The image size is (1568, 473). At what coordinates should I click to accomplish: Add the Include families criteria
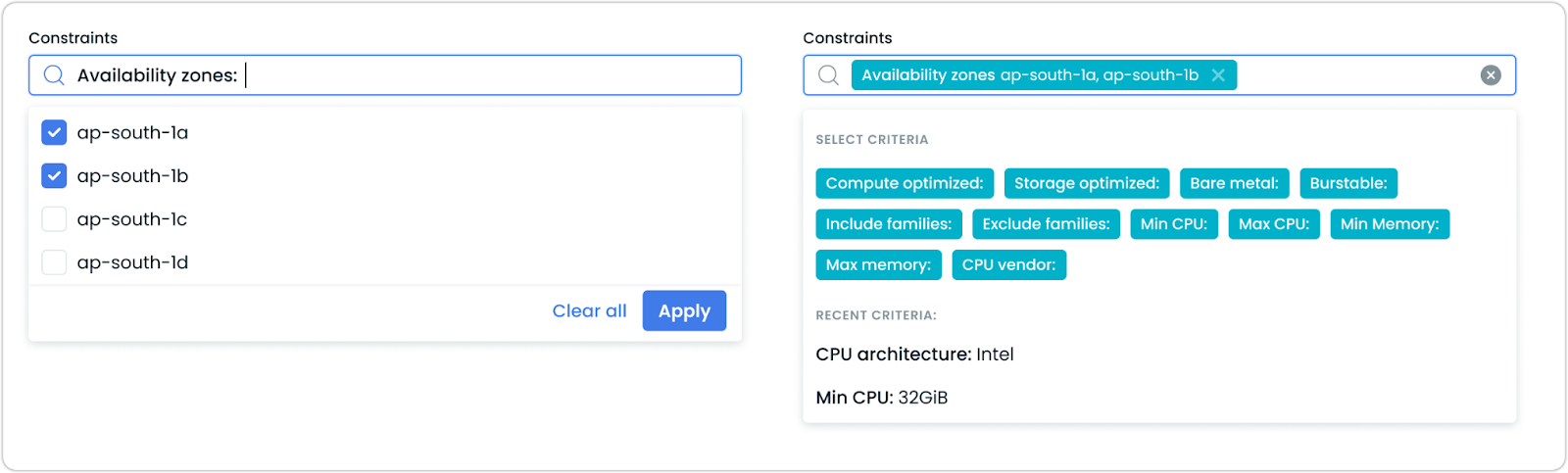coord(889,224)
